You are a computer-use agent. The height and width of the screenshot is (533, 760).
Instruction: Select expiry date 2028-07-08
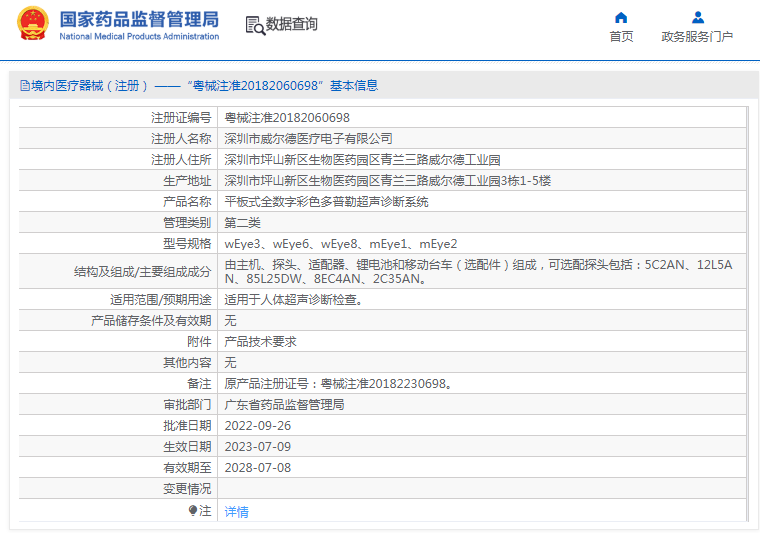click(x=257, y=468)
